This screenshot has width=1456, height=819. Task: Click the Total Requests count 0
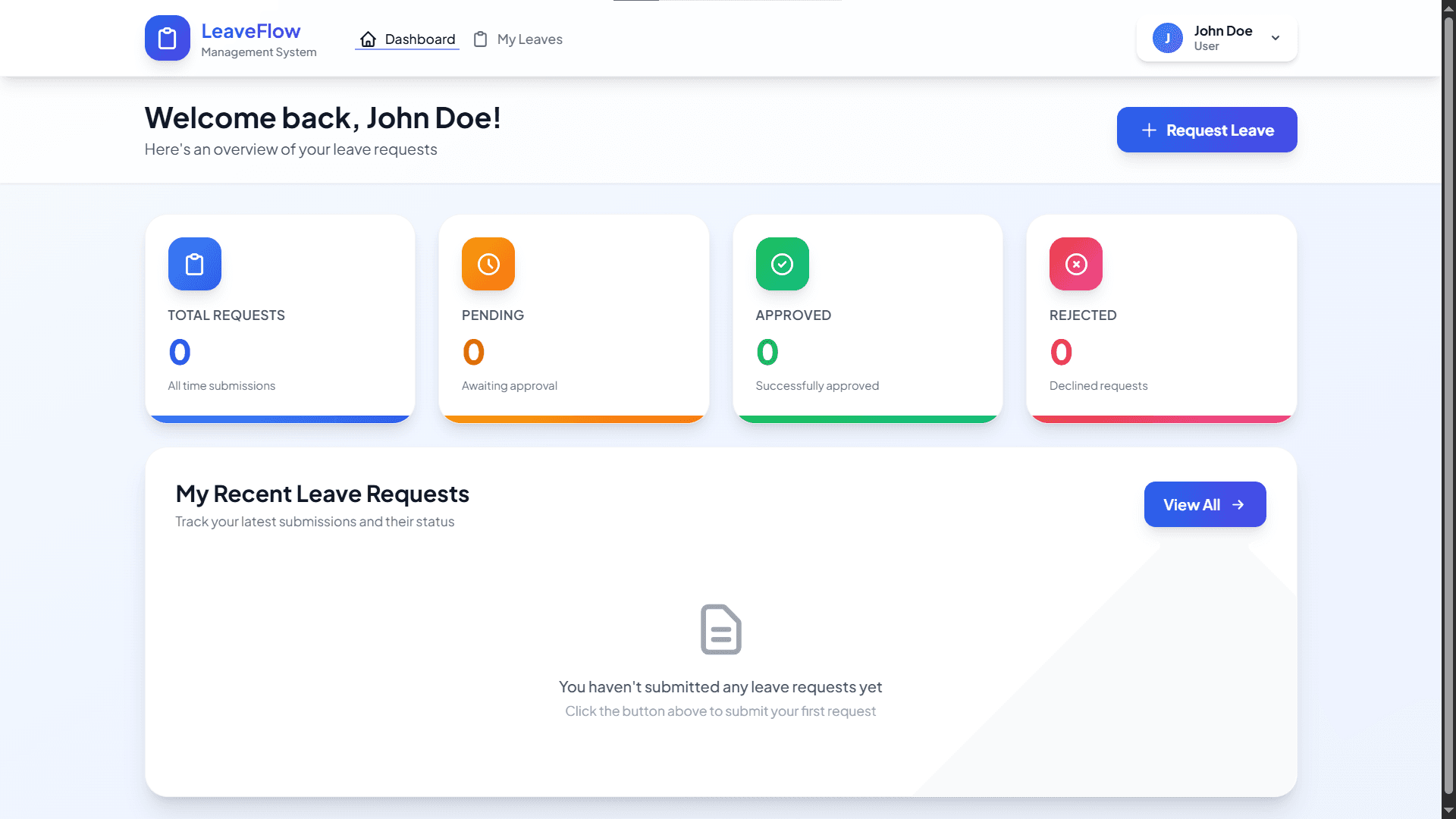pos(180,352)
